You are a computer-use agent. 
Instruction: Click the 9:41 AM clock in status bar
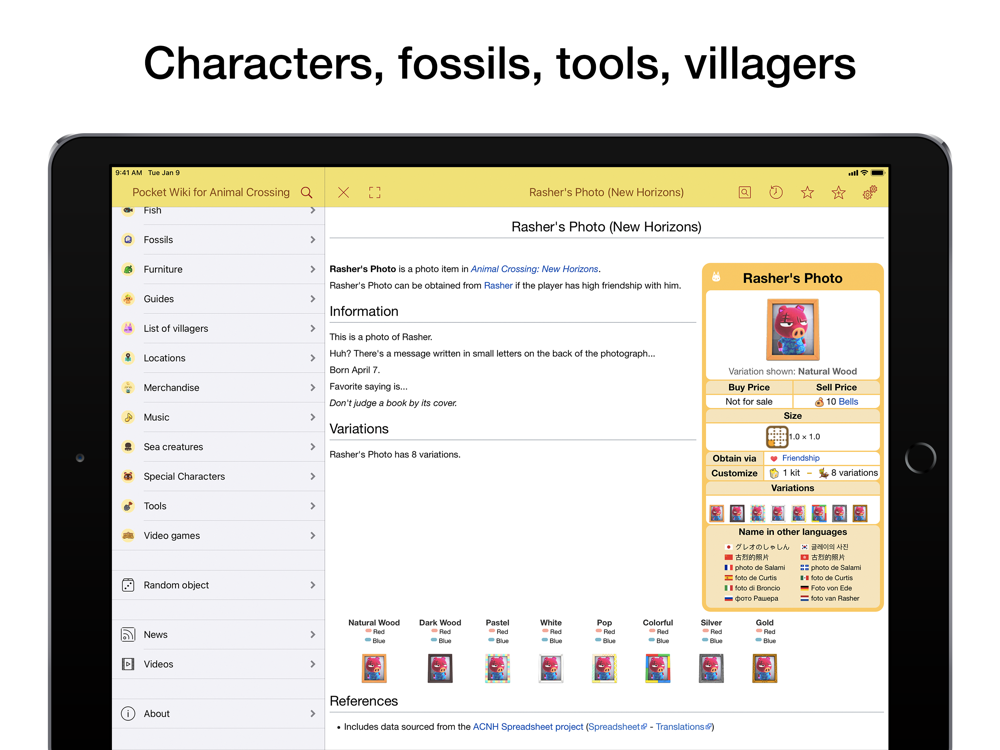click(129, 173)
